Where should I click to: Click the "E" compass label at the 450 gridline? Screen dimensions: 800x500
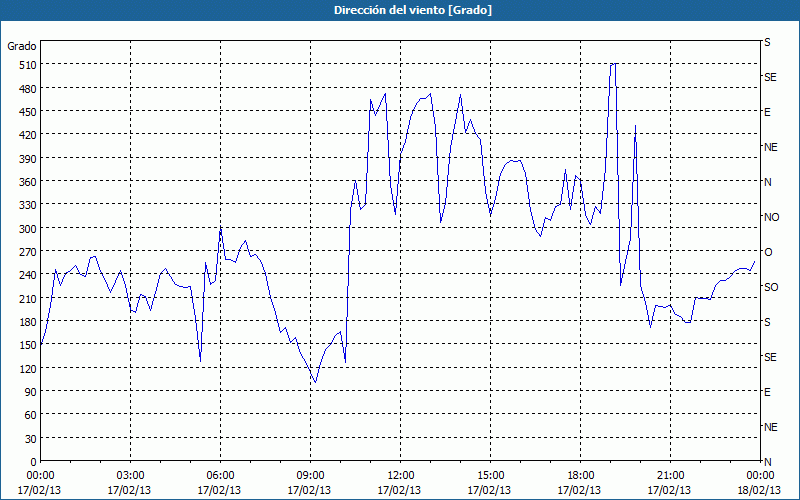pos(767,112)
